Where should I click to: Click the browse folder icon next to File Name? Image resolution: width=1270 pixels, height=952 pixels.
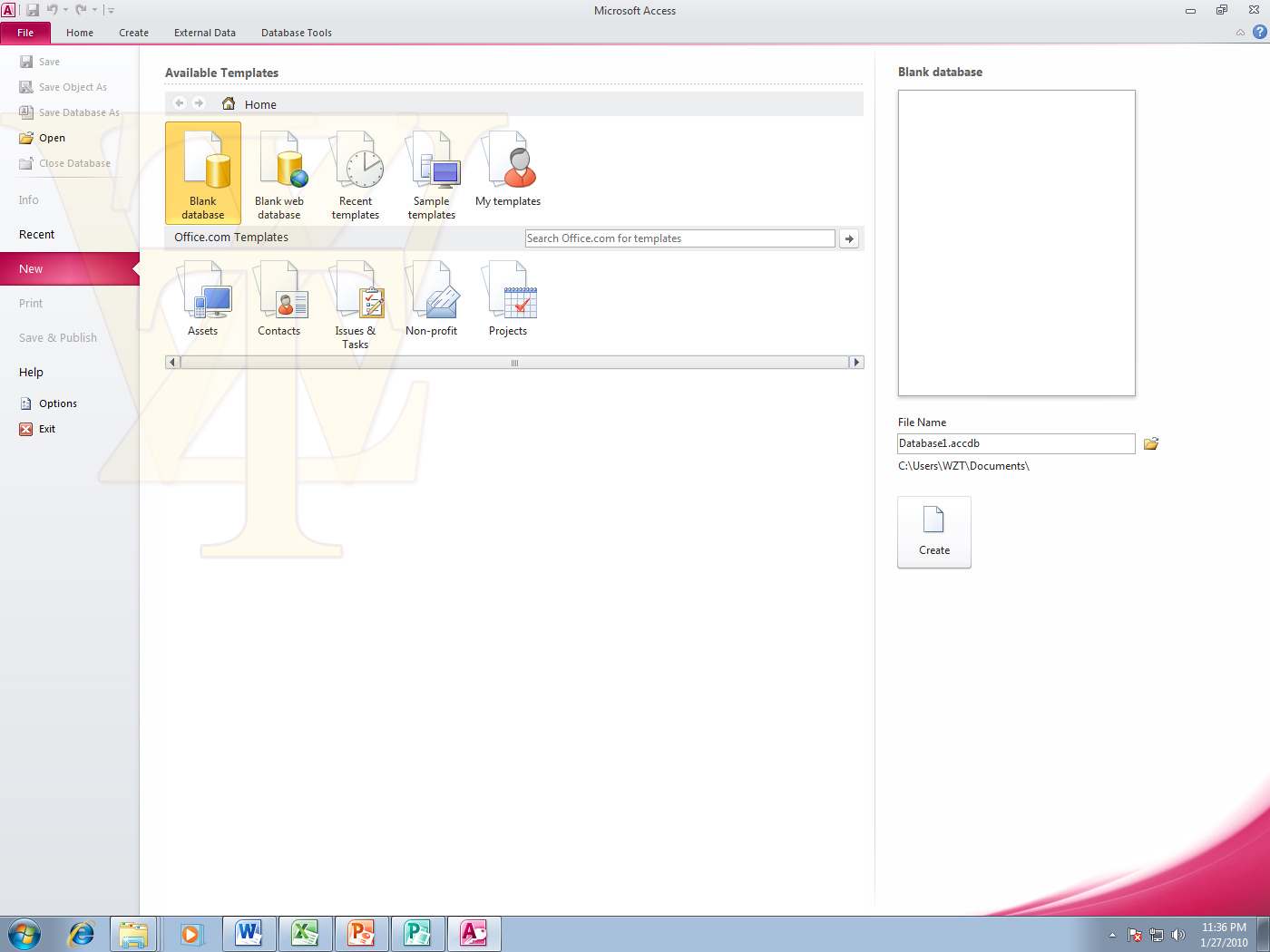(1151, 443)
